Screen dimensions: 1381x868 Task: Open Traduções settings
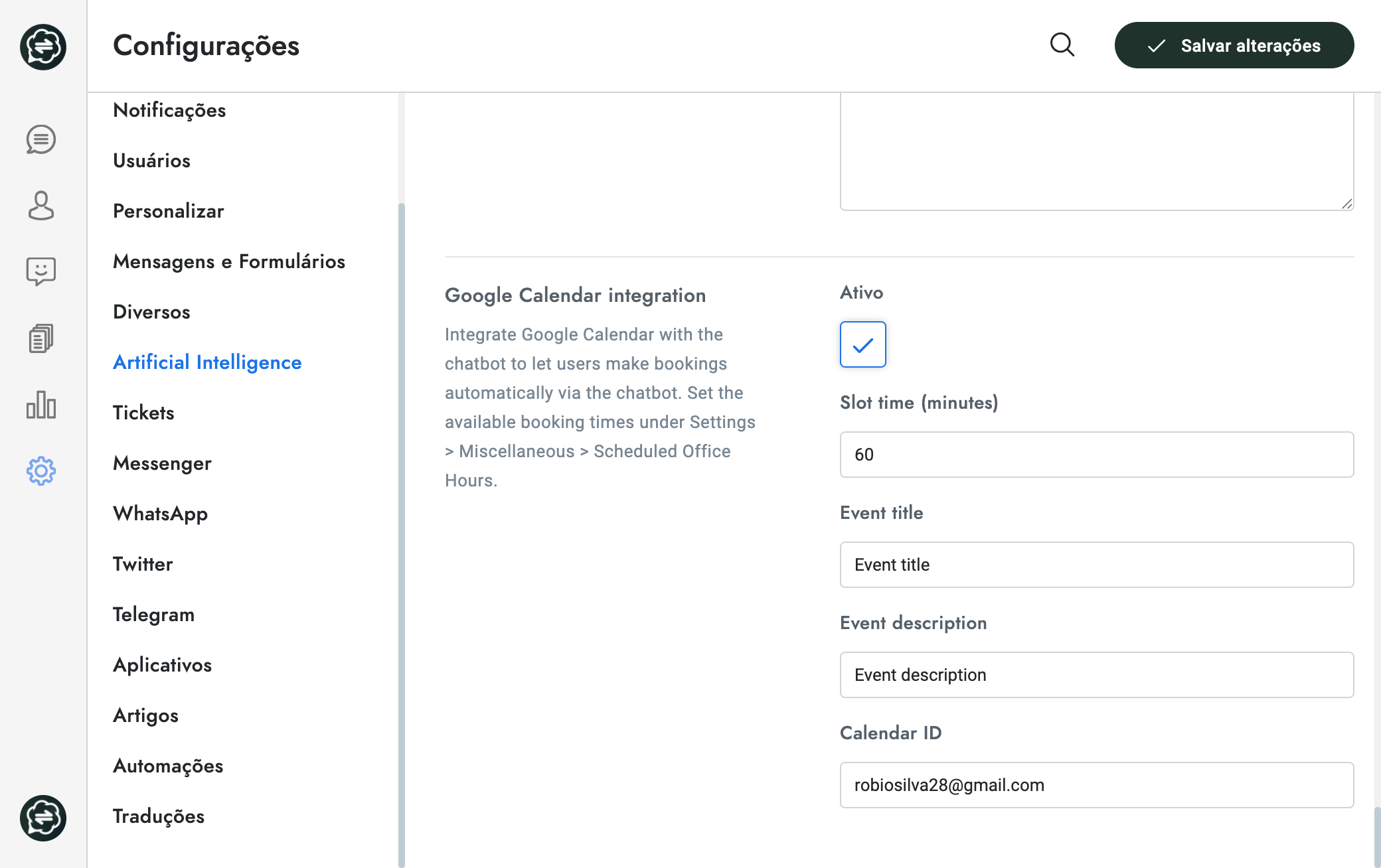click(159, 816)
